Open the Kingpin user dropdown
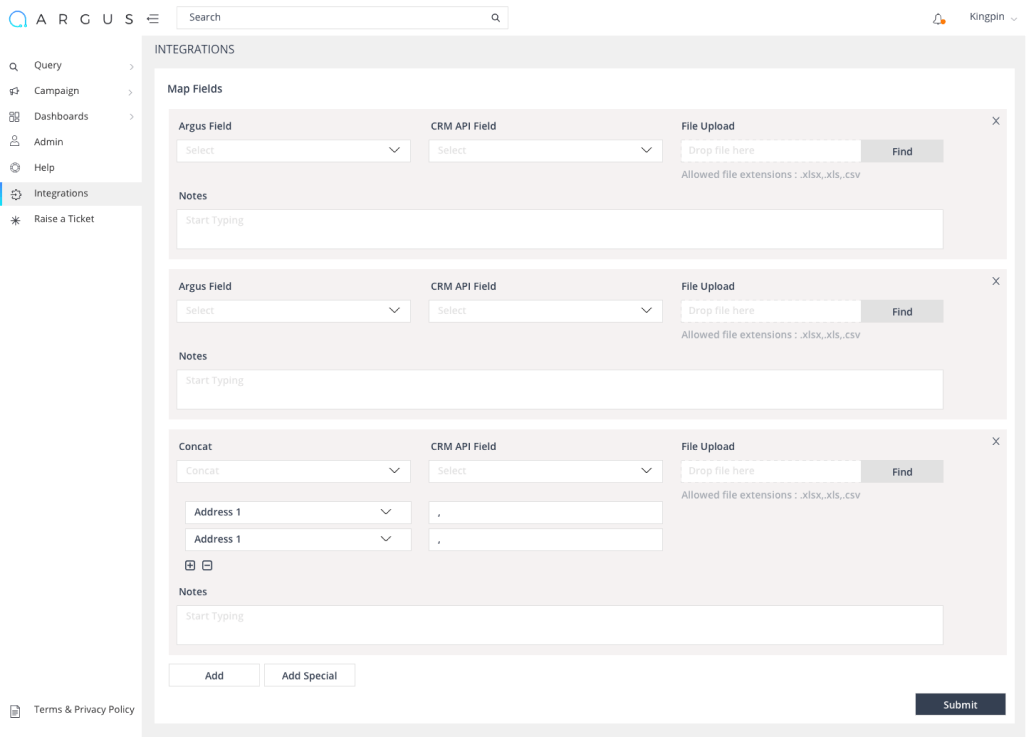The height and width of the screenshot is (737, 1026). click(993, 18)
